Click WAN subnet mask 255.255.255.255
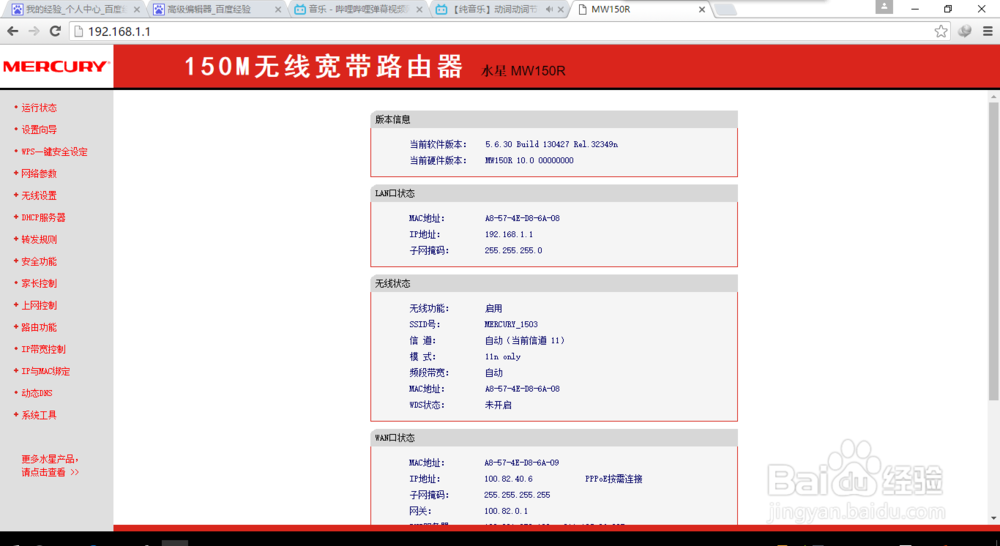1000x546 pixels. click(517, 495)
